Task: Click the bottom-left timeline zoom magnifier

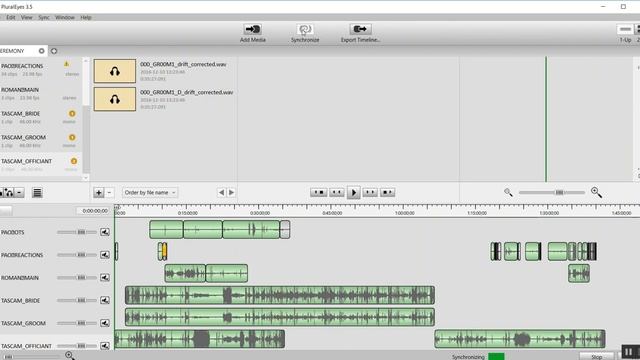Action: pyautogui.click(x=69, y=356)
